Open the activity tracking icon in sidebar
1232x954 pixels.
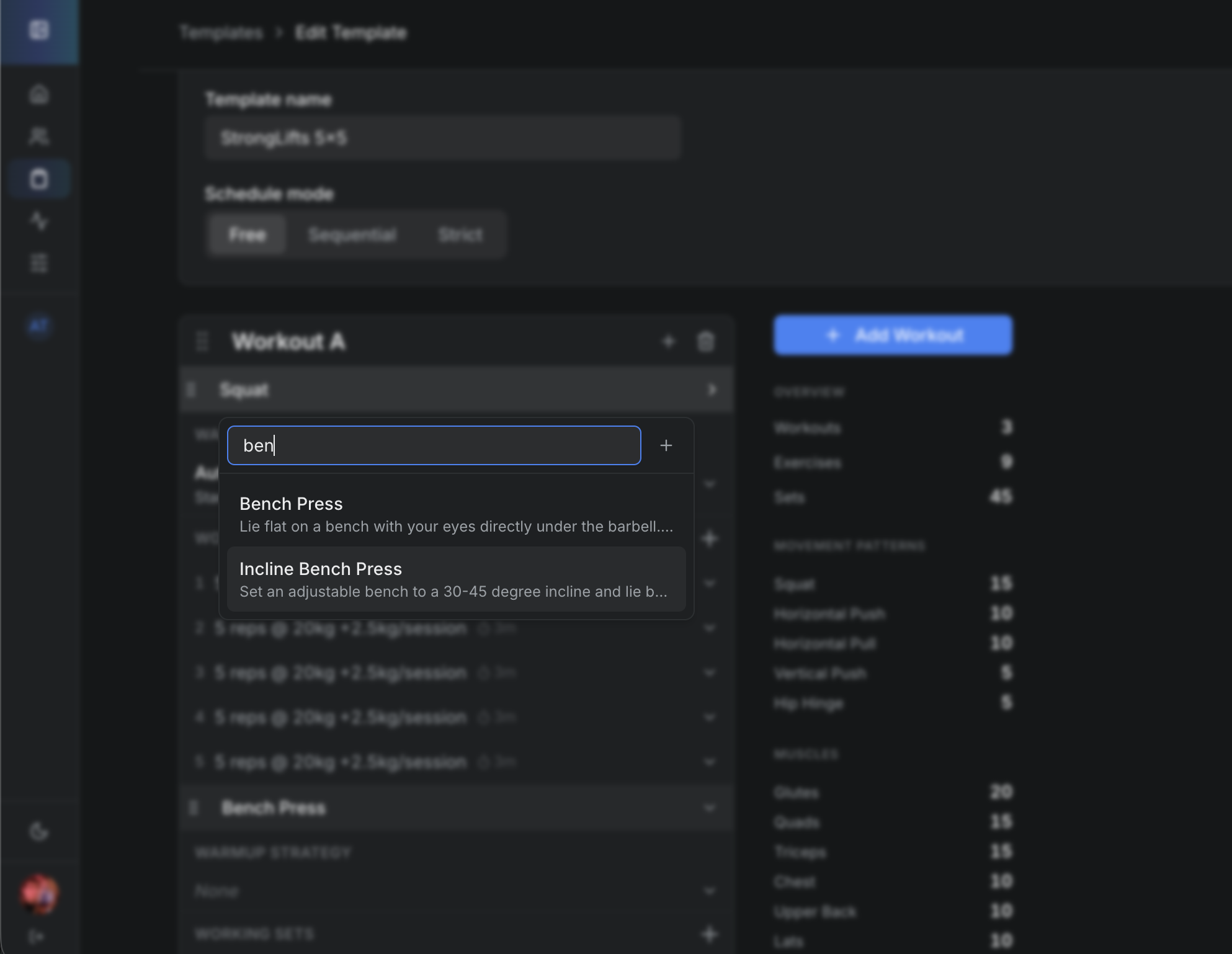click(x=39, y=221)
